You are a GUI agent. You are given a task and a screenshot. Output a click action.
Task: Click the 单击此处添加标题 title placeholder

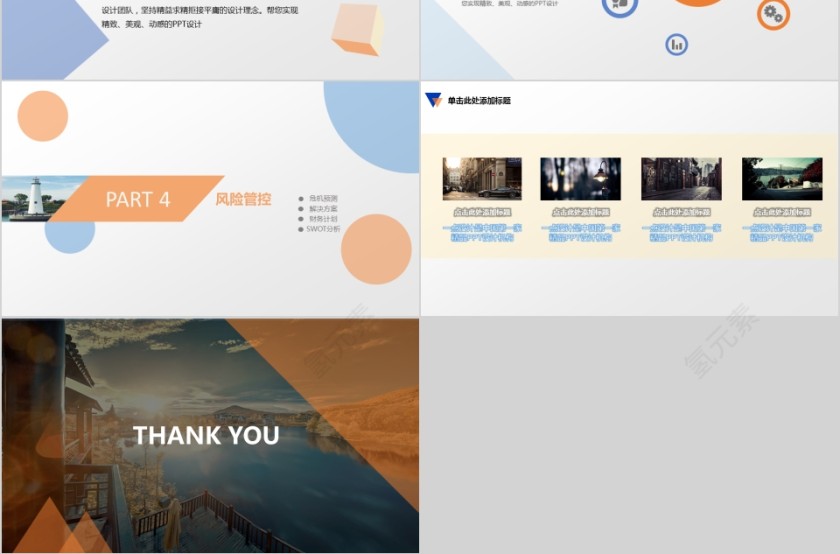pos(479,101)
